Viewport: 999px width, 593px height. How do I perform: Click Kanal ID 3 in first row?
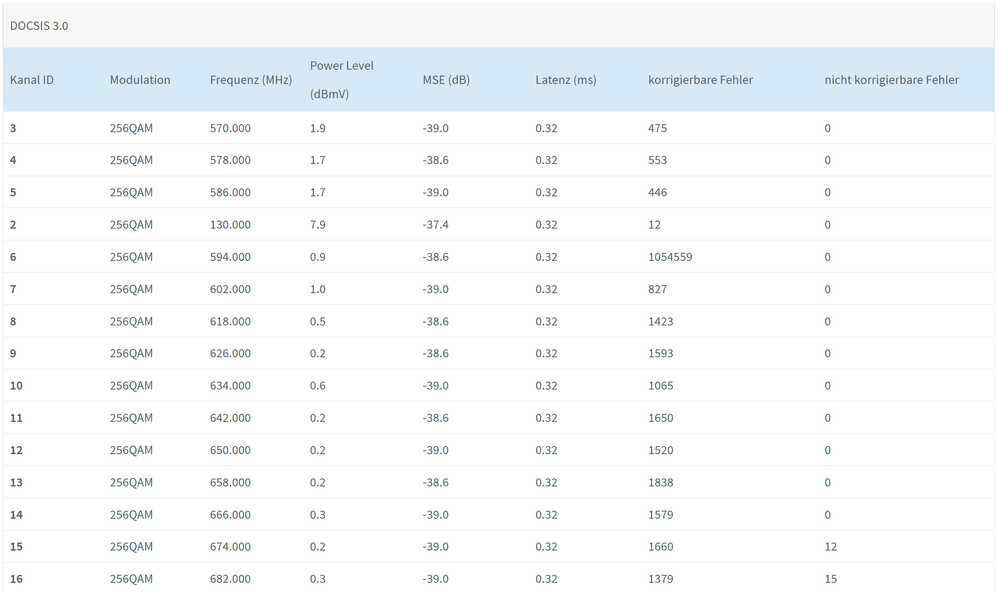click(x=13, y=128)
